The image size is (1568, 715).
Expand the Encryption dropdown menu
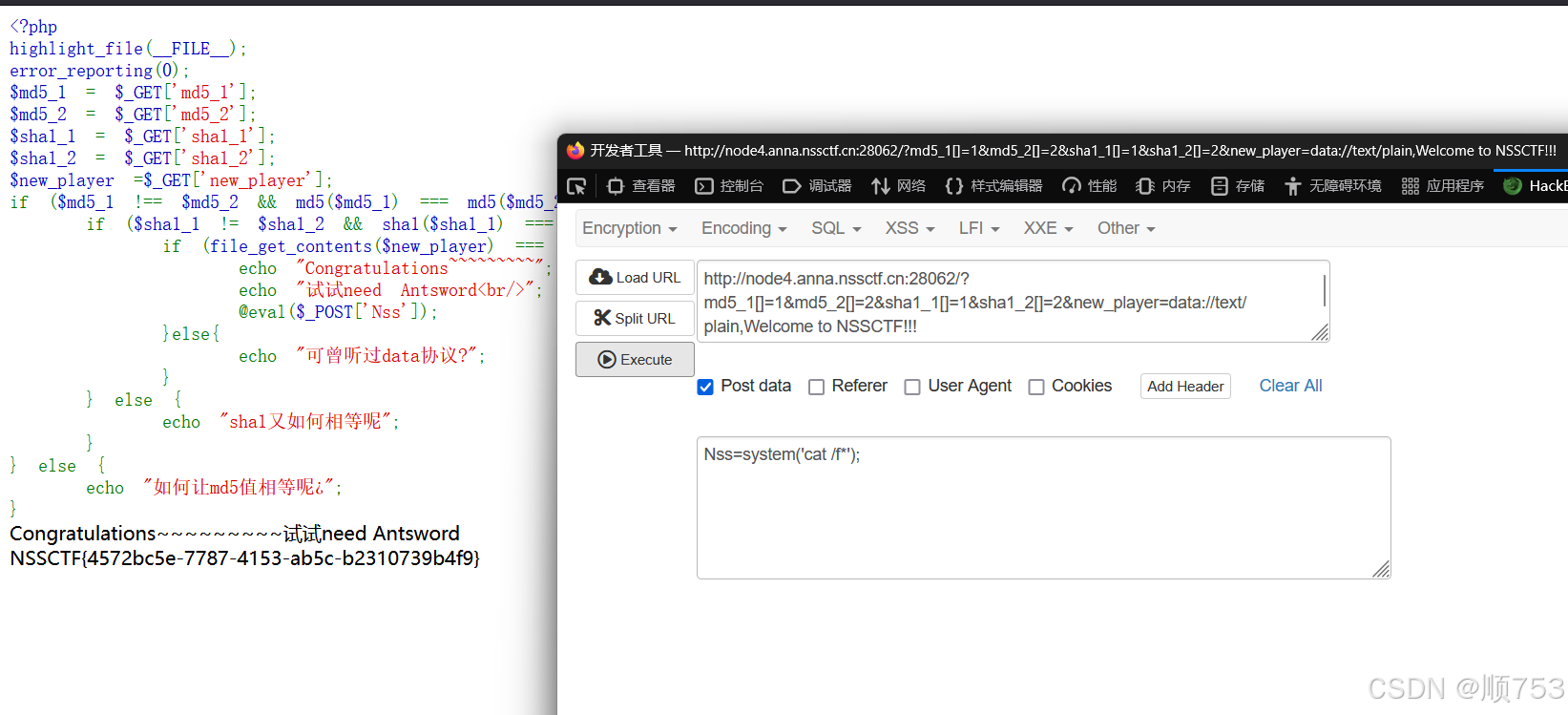(x=630, y=228)
